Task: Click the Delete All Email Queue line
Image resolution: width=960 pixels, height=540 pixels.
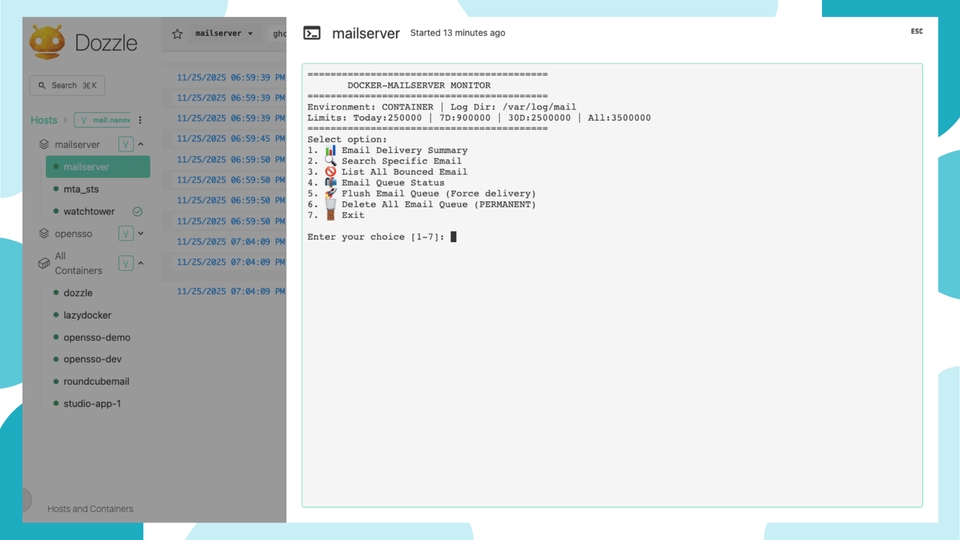Action: [x=422, y=204]
